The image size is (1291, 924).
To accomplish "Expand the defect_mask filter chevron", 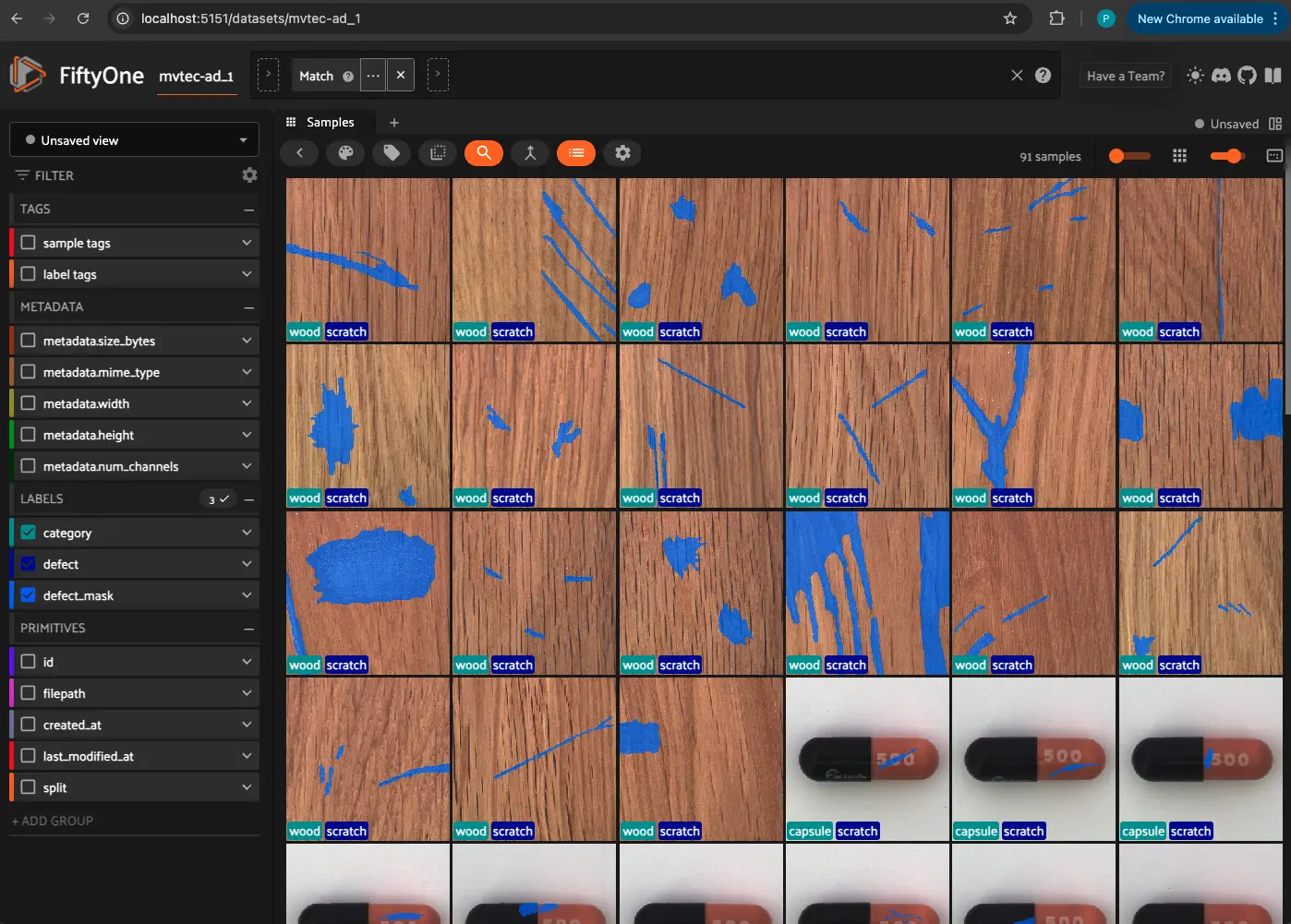I will click(x=247, y=595).
